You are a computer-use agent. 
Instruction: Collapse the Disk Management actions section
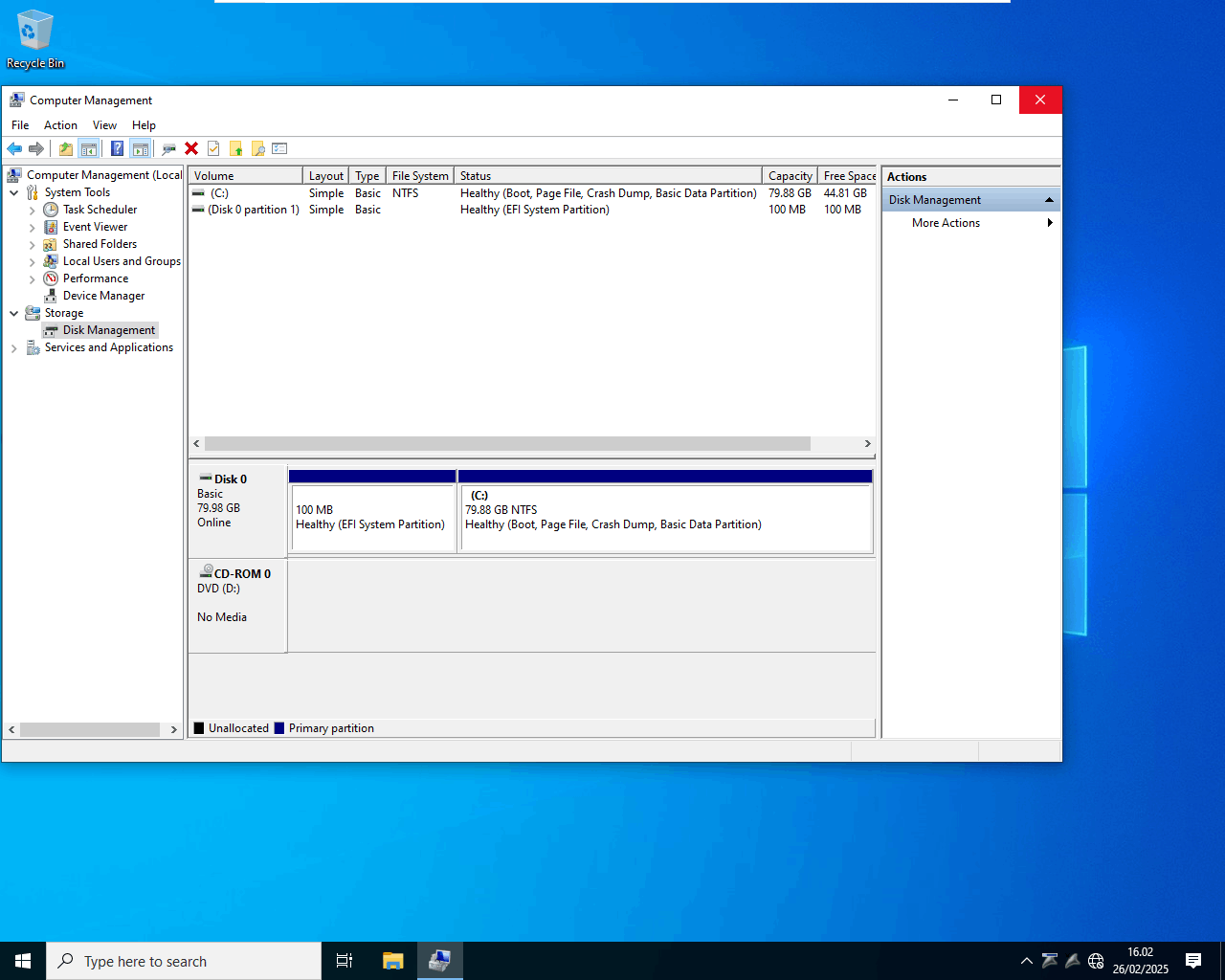pyautogui.click(x=1049, y=200)
